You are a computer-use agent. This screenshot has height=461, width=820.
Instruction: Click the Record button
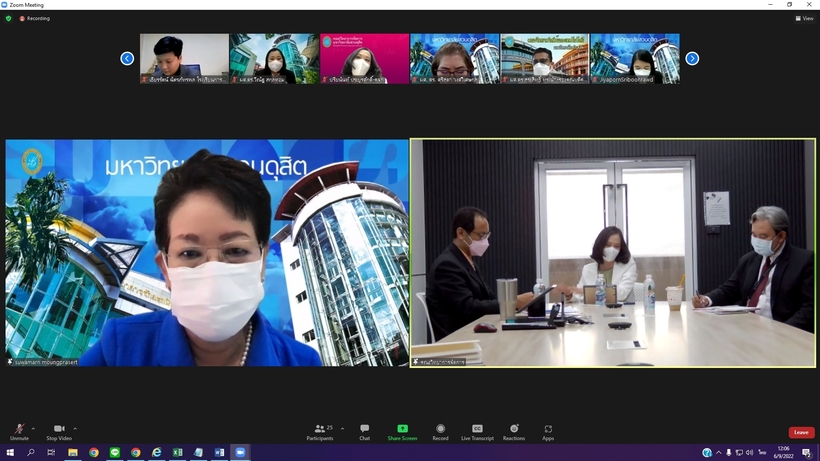tap(440, 432)
